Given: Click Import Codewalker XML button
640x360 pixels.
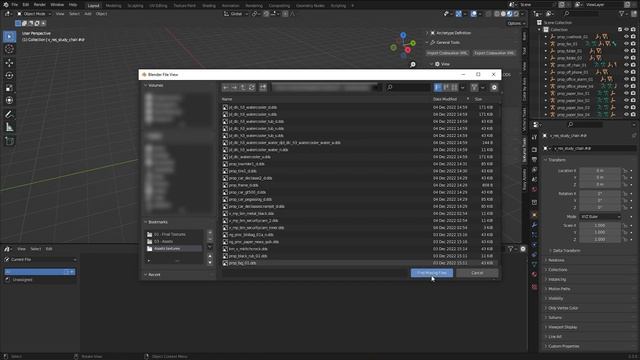Looking at the screenshot, I should tap(448, 53).
